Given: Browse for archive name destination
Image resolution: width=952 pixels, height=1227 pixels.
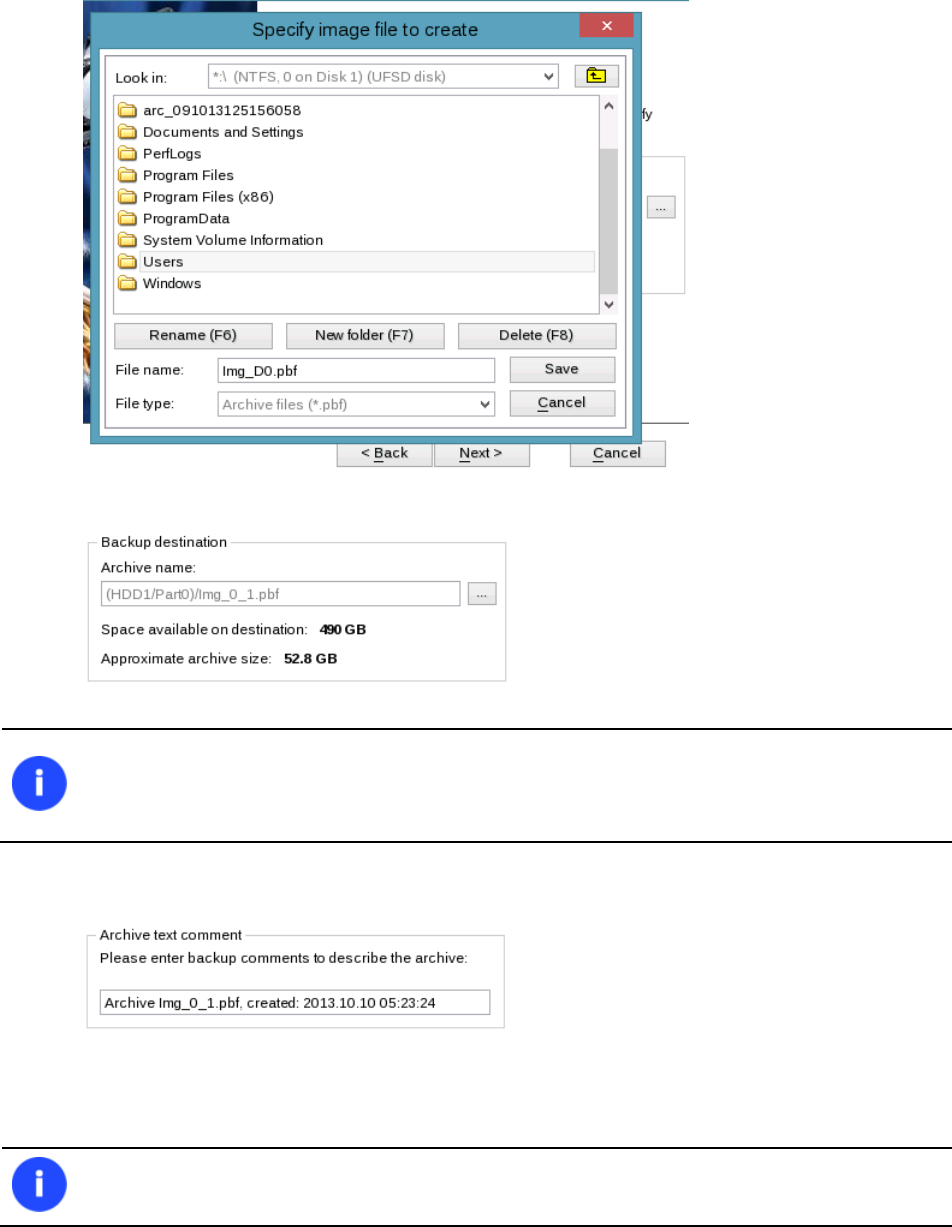Looking at the screenshot, I should point(482,594).
